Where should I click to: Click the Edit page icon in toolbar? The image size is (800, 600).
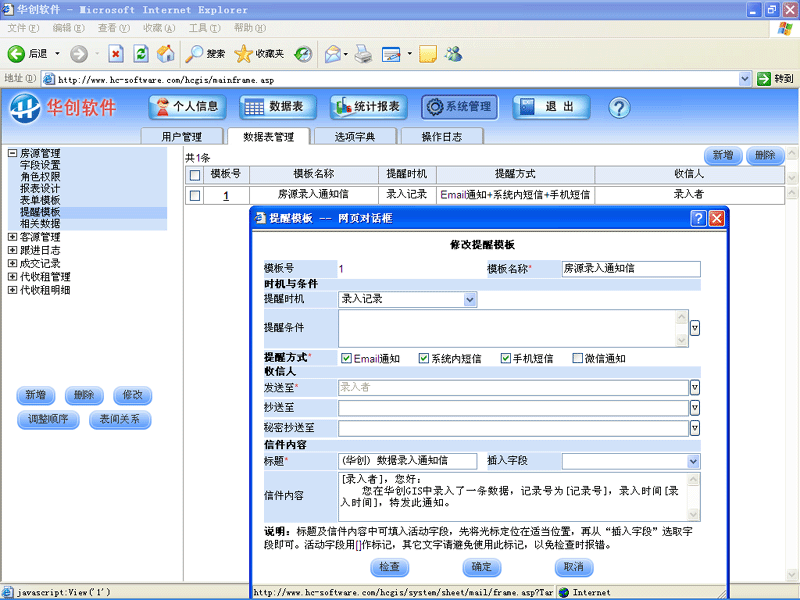[x=391, y=54]
